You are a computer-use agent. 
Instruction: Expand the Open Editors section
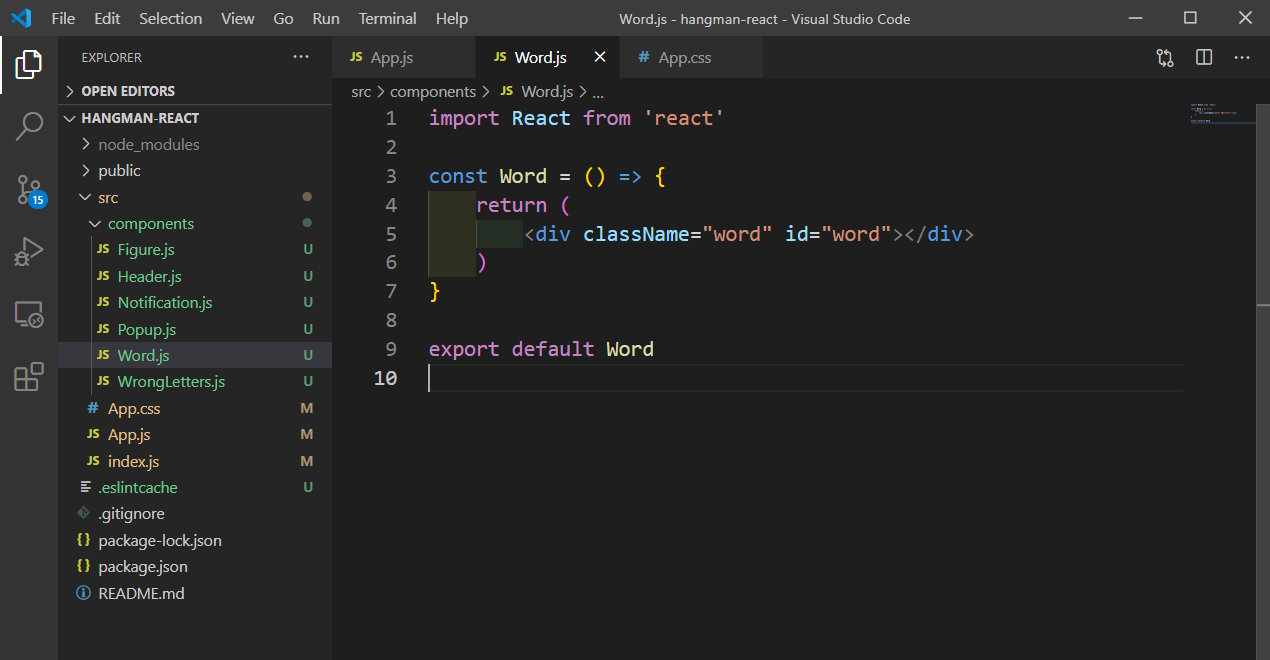195,91
